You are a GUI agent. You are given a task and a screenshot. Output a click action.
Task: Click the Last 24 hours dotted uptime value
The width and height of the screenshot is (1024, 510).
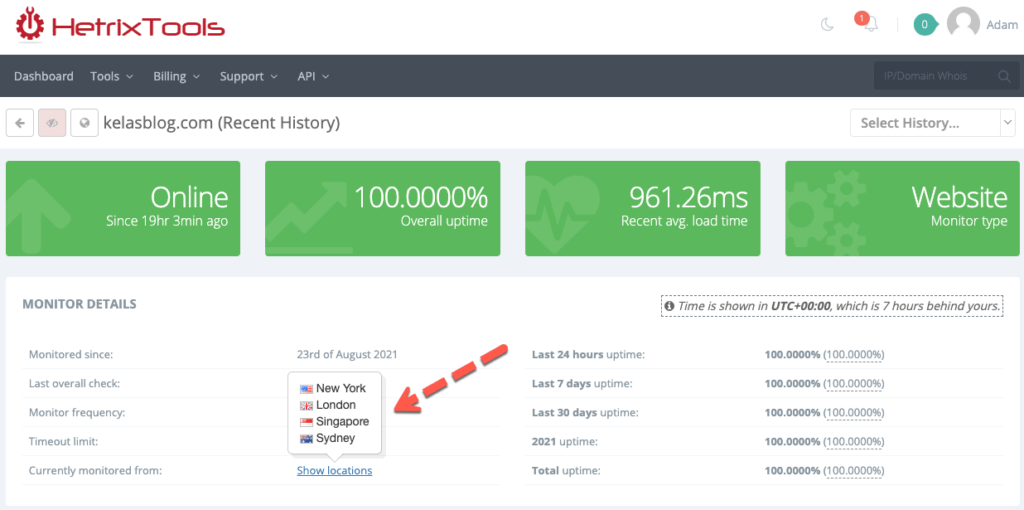click(x=854, y=355)
